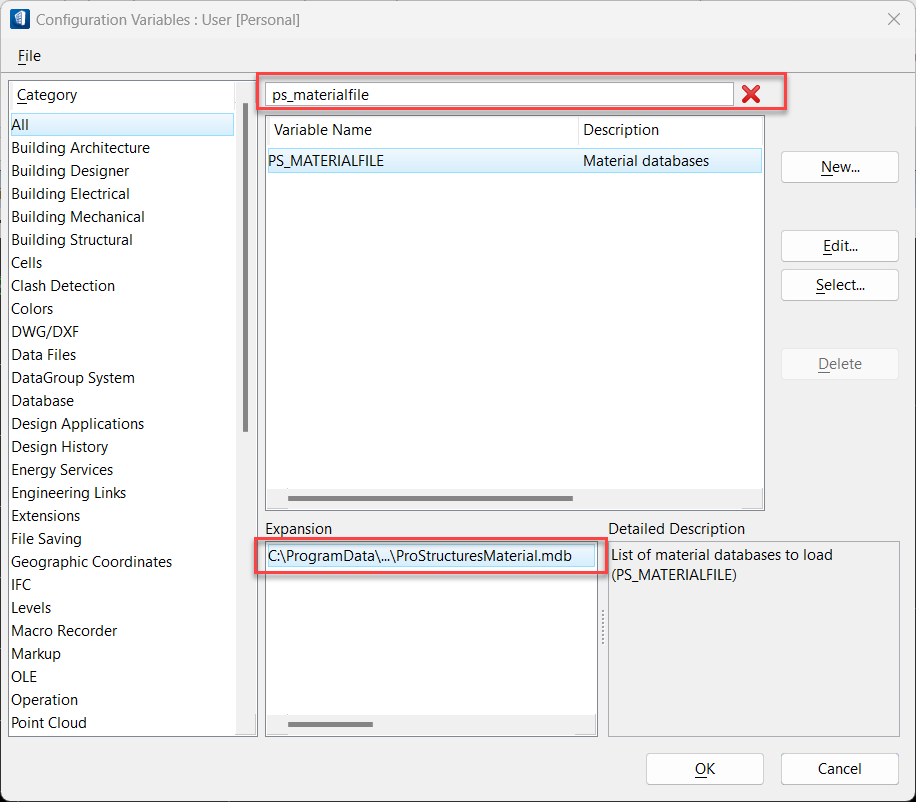Select the Cells category

click(27, 263)
